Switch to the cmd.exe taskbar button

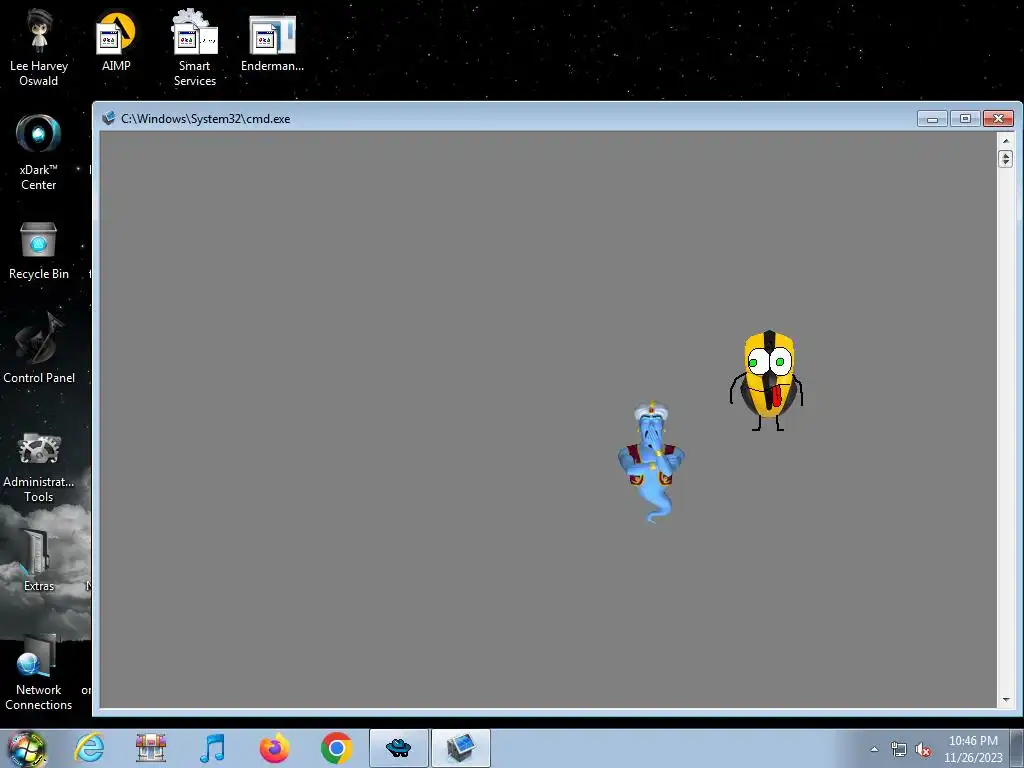point(460,748)
